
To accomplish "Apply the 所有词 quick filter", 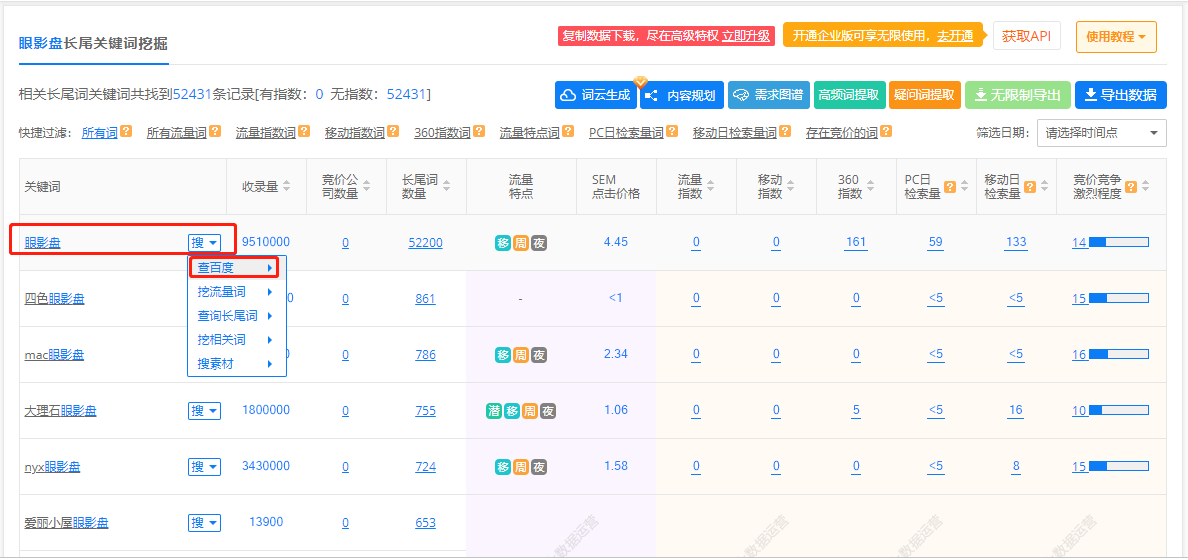I will click(x=100, y=133).
